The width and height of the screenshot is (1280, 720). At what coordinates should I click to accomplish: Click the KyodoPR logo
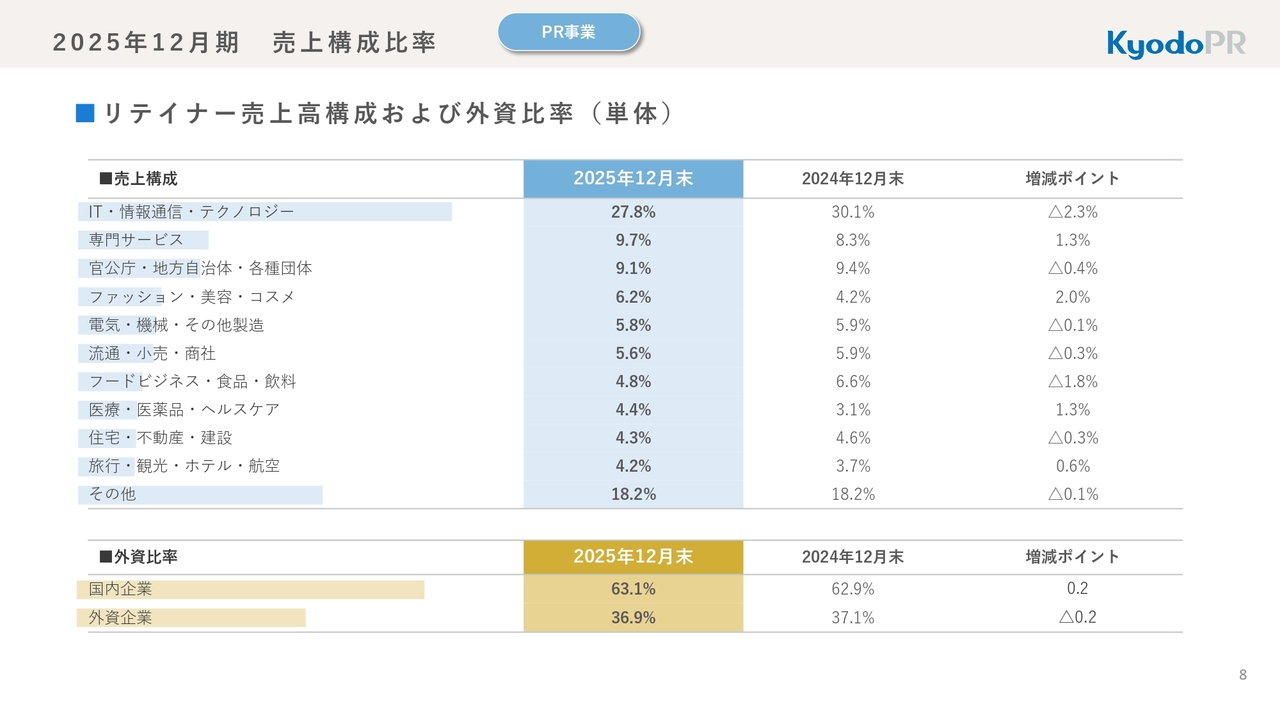[1176, 43]
